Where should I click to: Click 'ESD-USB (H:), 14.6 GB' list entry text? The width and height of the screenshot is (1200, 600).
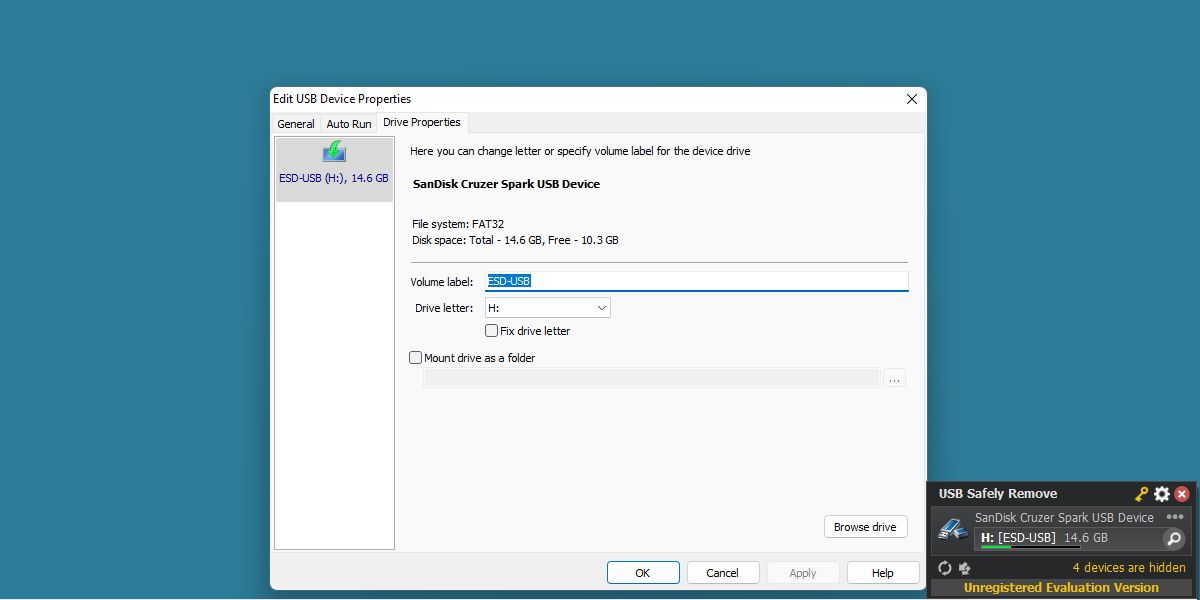coord(334,178)
